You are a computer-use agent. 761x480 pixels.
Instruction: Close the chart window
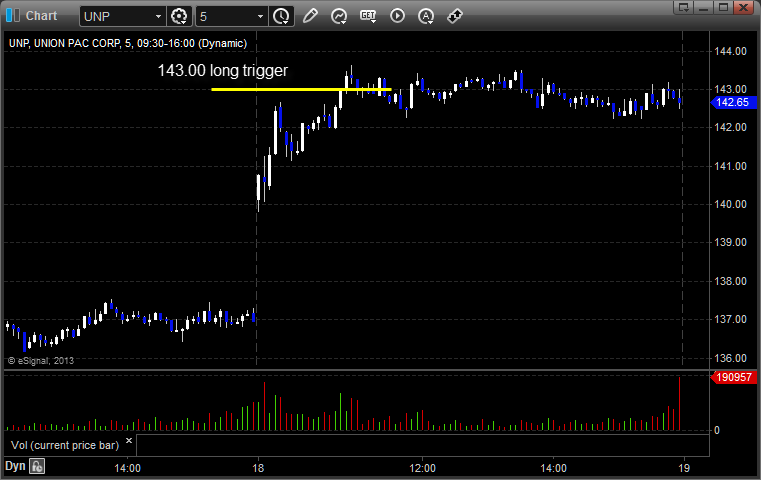pos(743,7)
